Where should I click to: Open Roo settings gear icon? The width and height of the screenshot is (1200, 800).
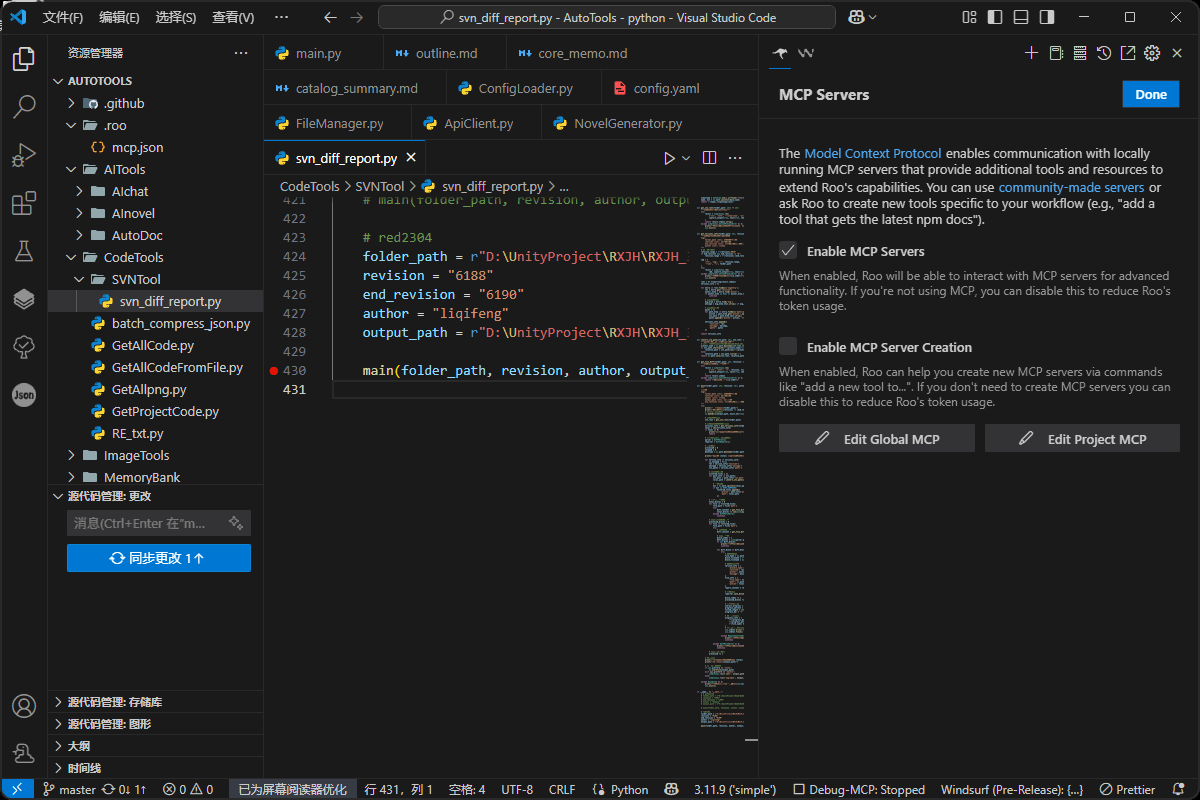1151,53
